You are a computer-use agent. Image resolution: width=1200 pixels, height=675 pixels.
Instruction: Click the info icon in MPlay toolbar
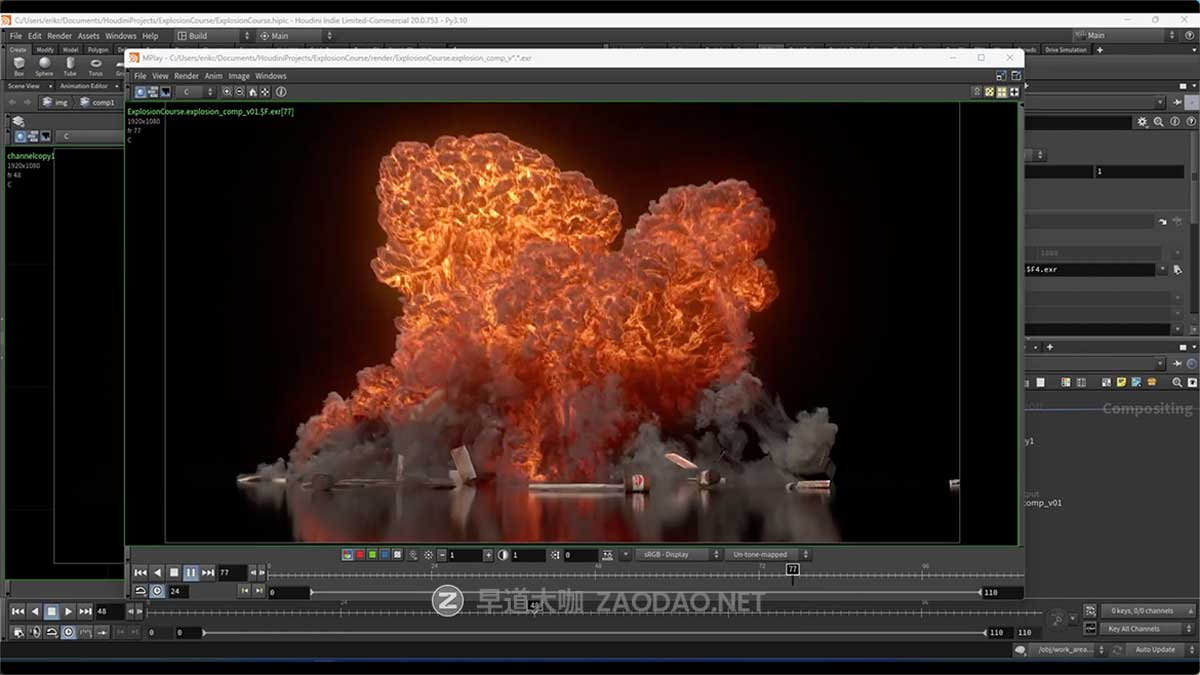[281, 91]
